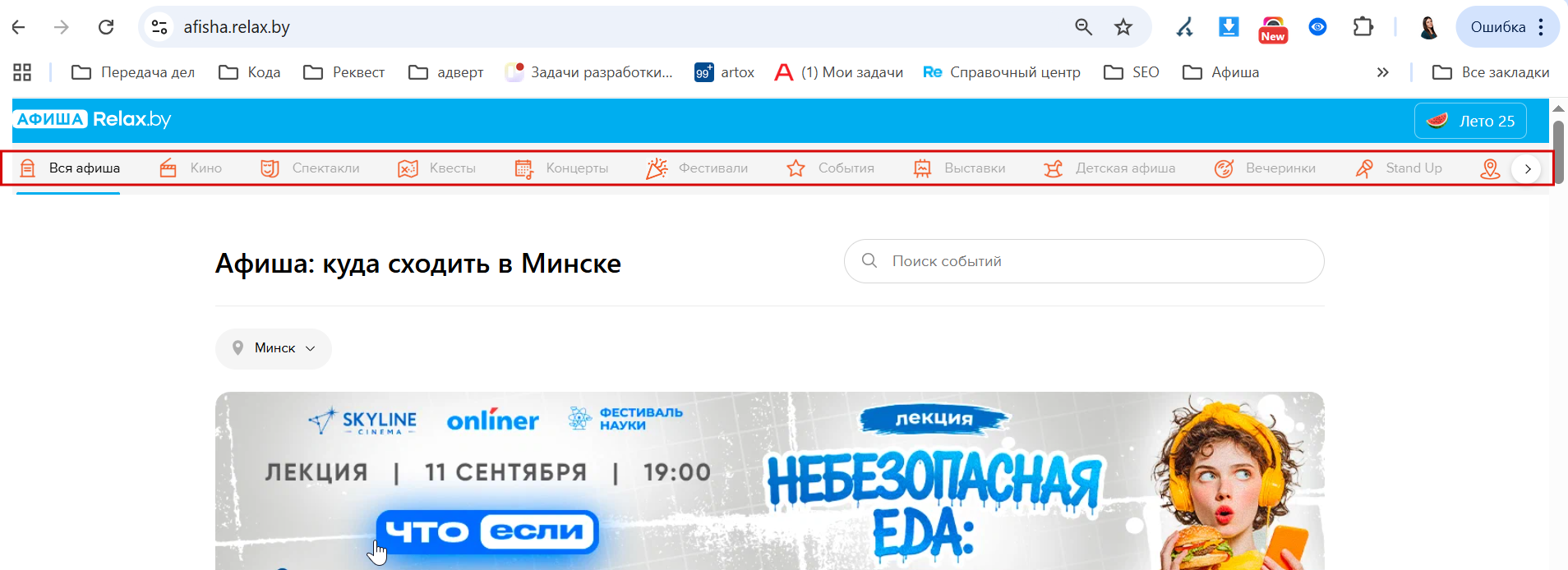Click the map pin icon in category bar

1490,168
